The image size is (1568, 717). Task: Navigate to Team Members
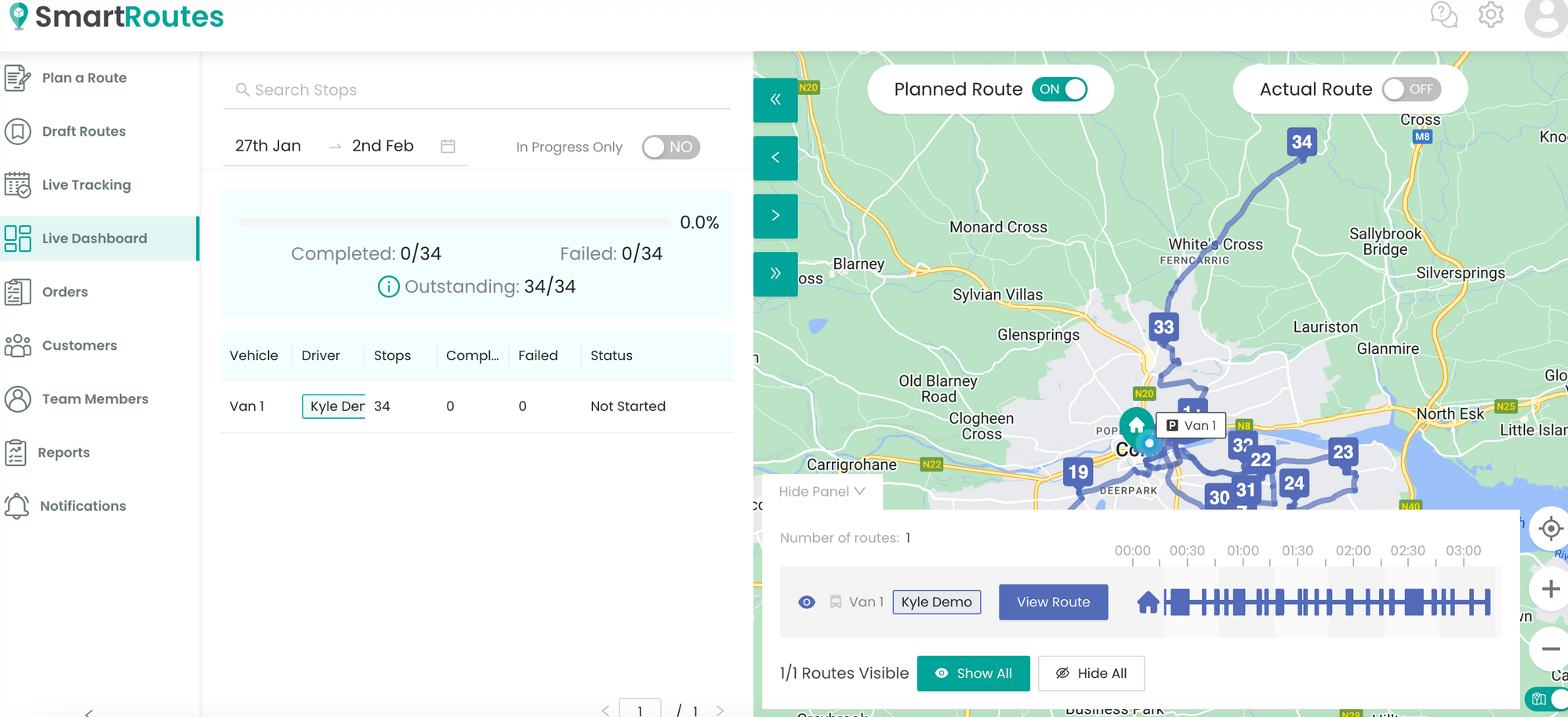[x=94, y=399]
